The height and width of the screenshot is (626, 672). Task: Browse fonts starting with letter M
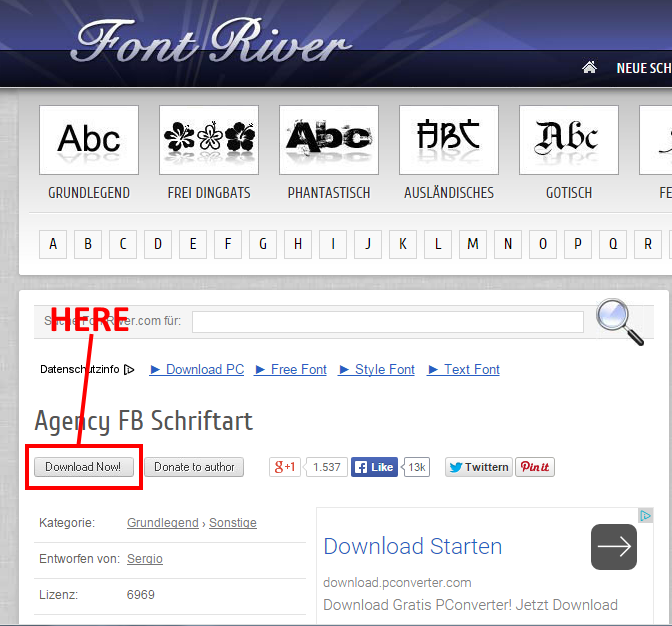(x=473, y=244)
